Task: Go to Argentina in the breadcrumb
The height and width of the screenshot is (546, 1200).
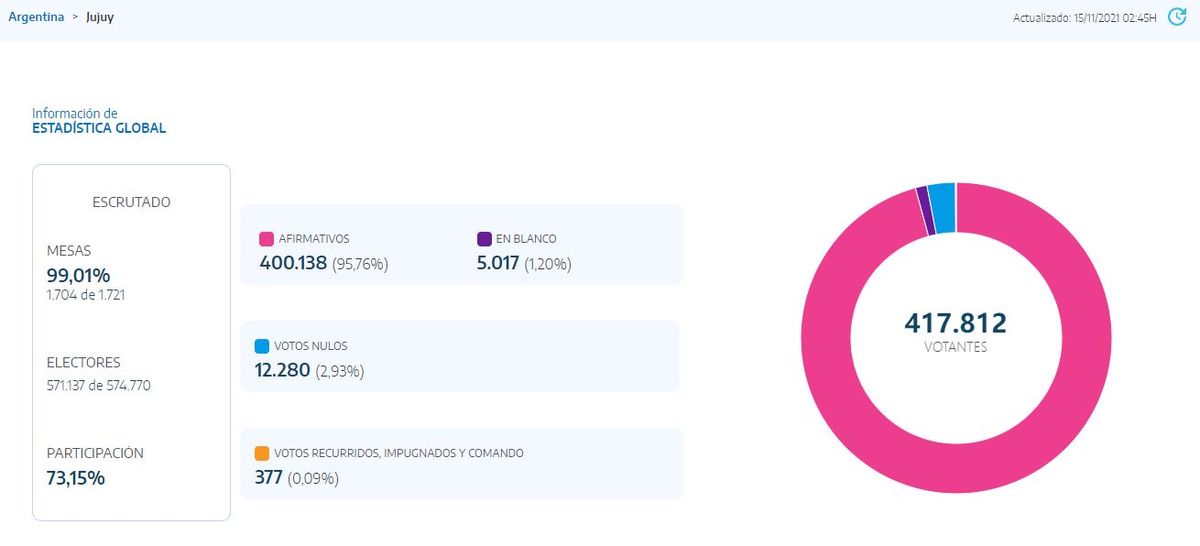Action: [x=36, y=17]
